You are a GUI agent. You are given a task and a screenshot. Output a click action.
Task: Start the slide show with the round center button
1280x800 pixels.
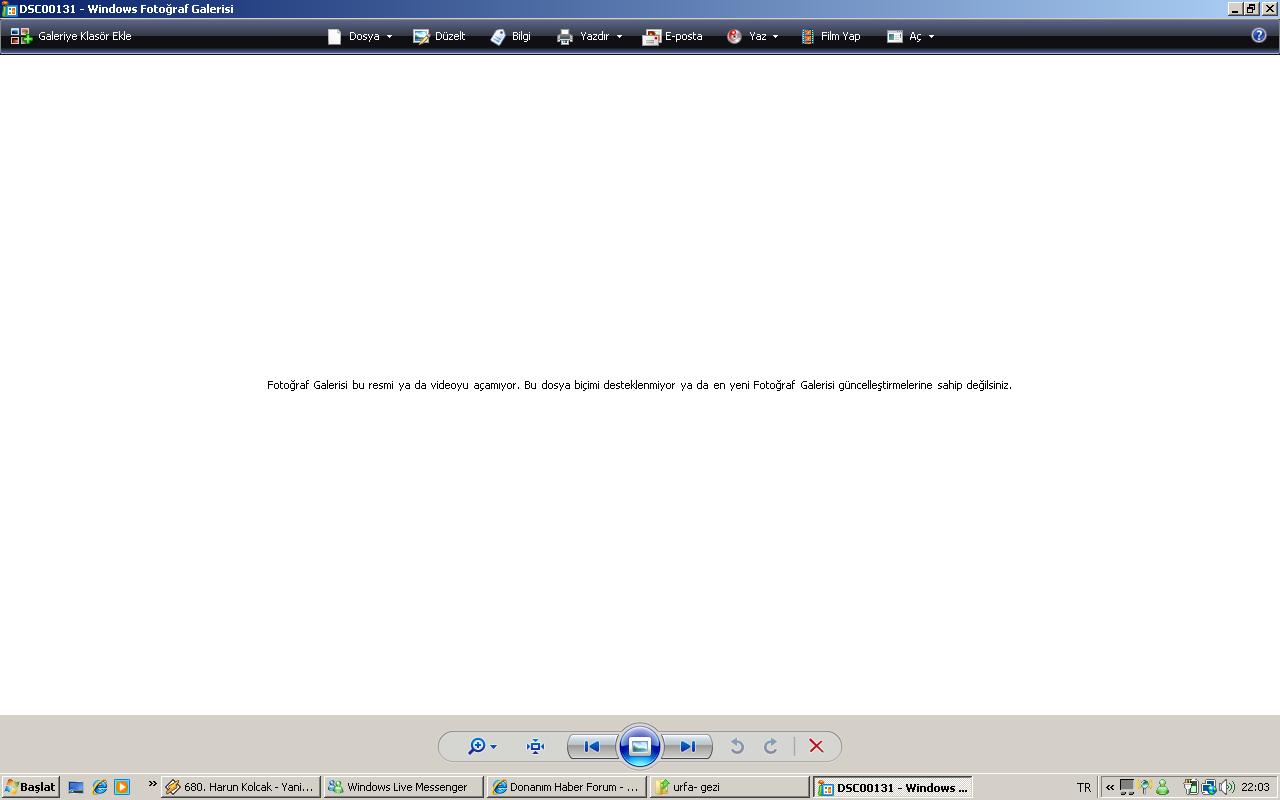(x=640, y=746)
